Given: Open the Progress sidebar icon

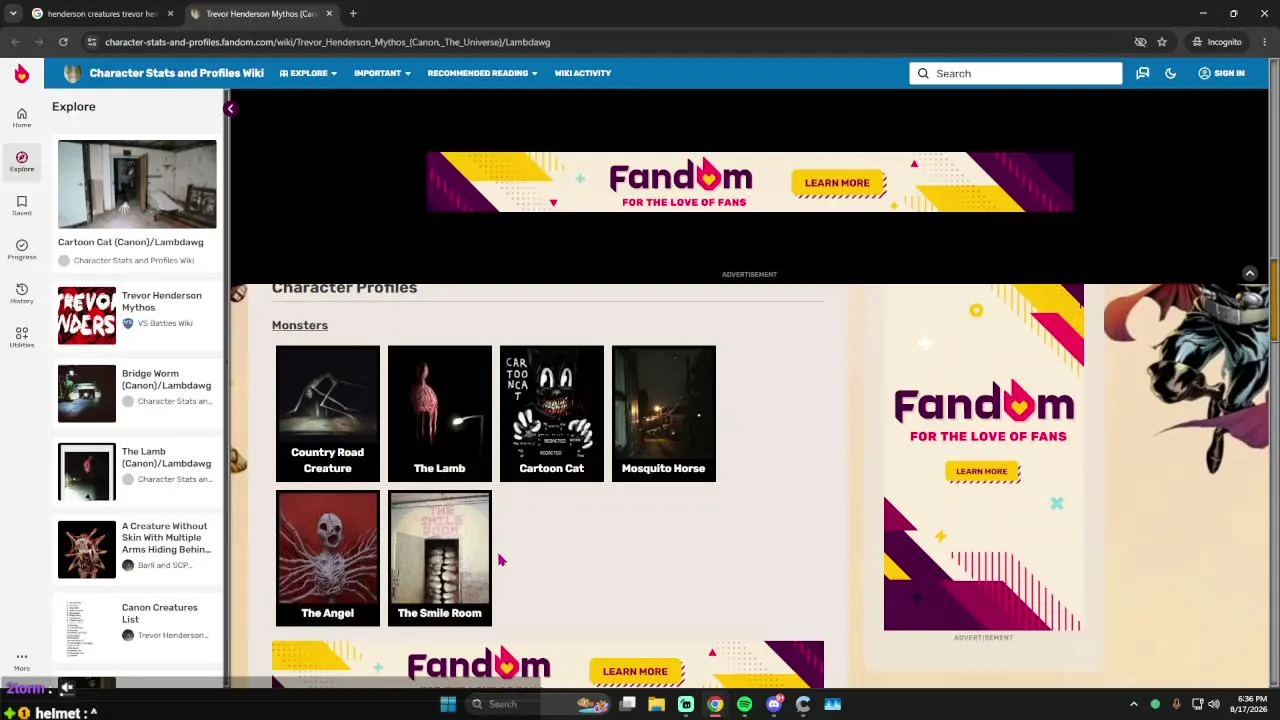Looking at the screenshot, I should click(21, 249).
